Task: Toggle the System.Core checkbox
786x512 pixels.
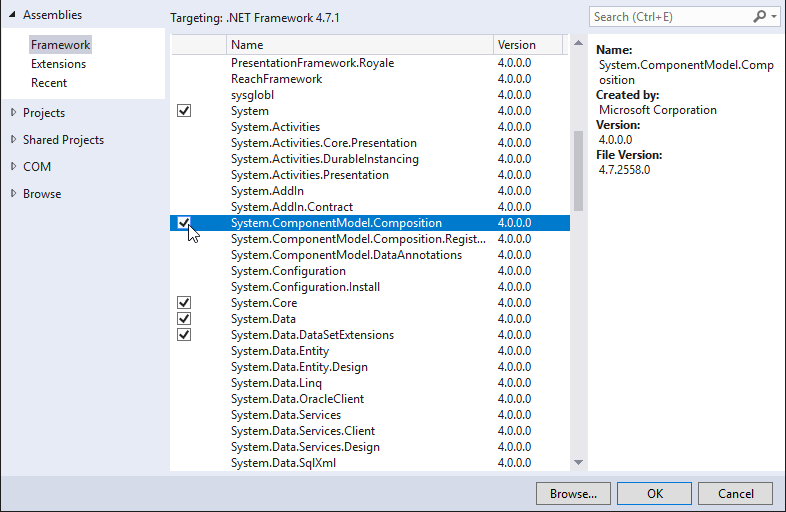Action: click(184, 303)
